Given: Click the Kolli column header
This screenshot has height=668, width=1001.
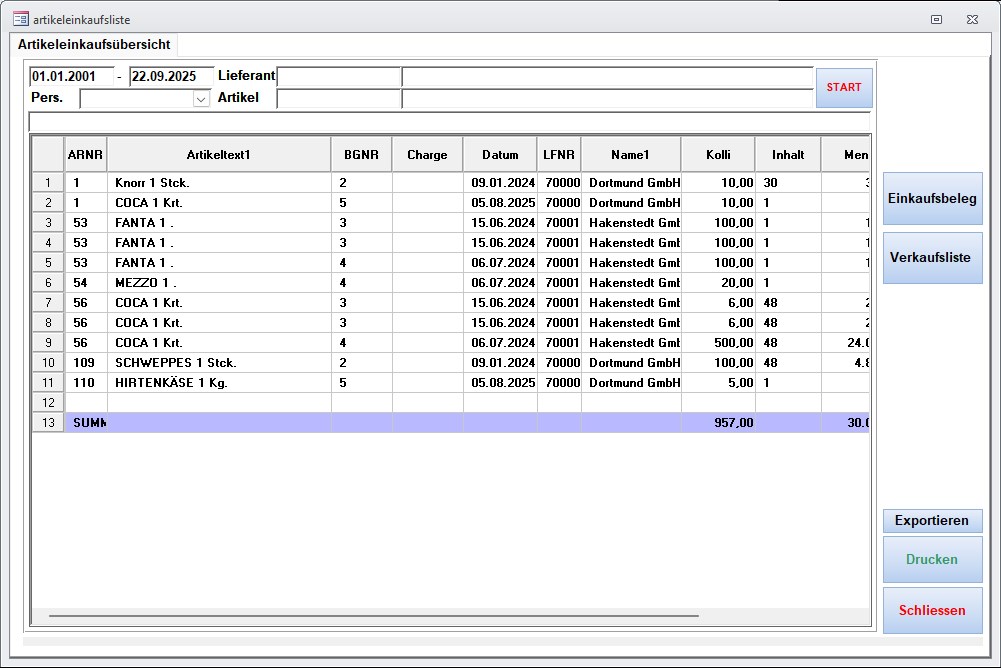Looking at the screenshot, I should 717,155.
